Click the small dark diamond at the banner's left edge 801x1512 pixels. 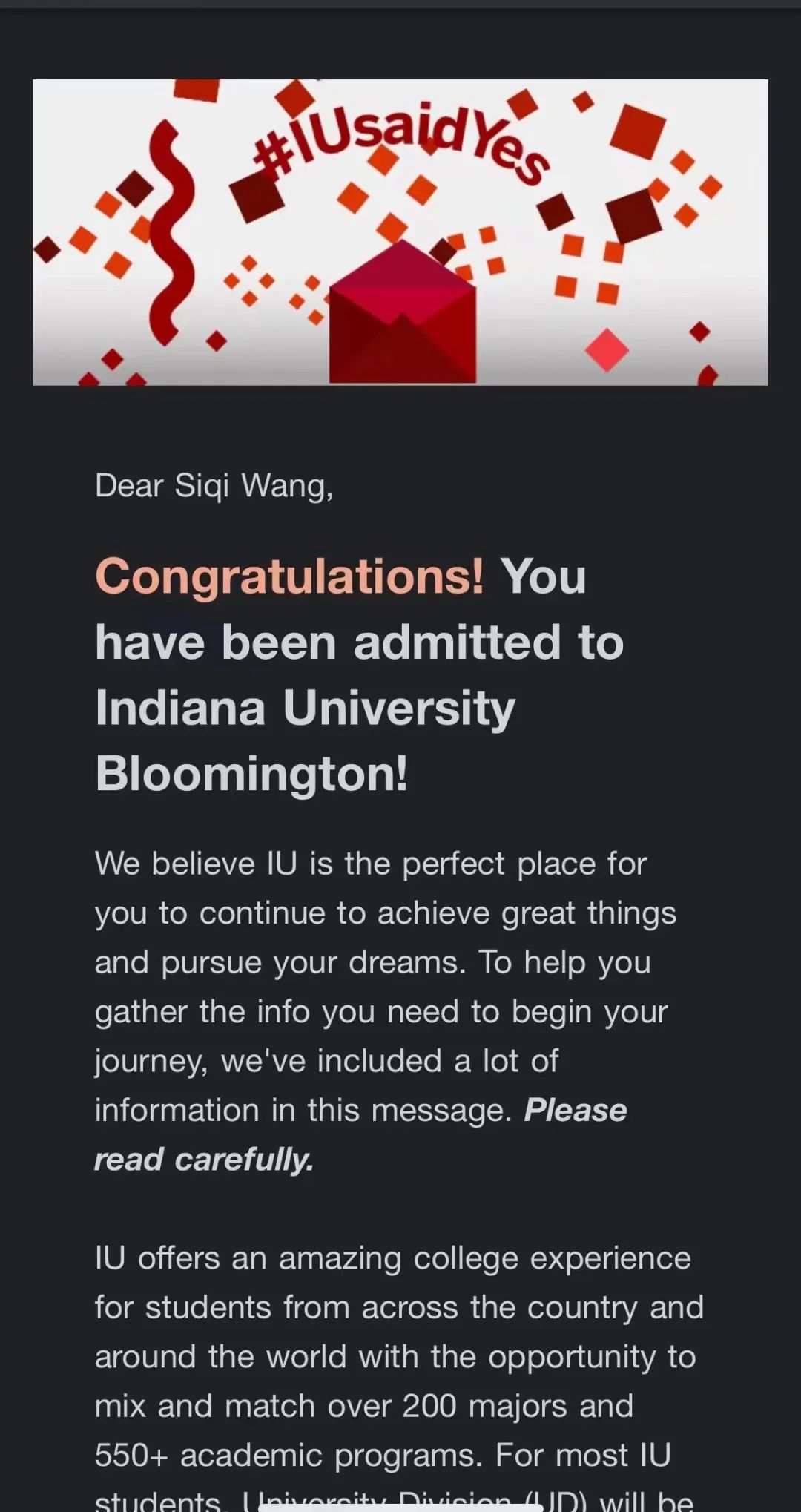pyautogui.click(x=47, y=250)
